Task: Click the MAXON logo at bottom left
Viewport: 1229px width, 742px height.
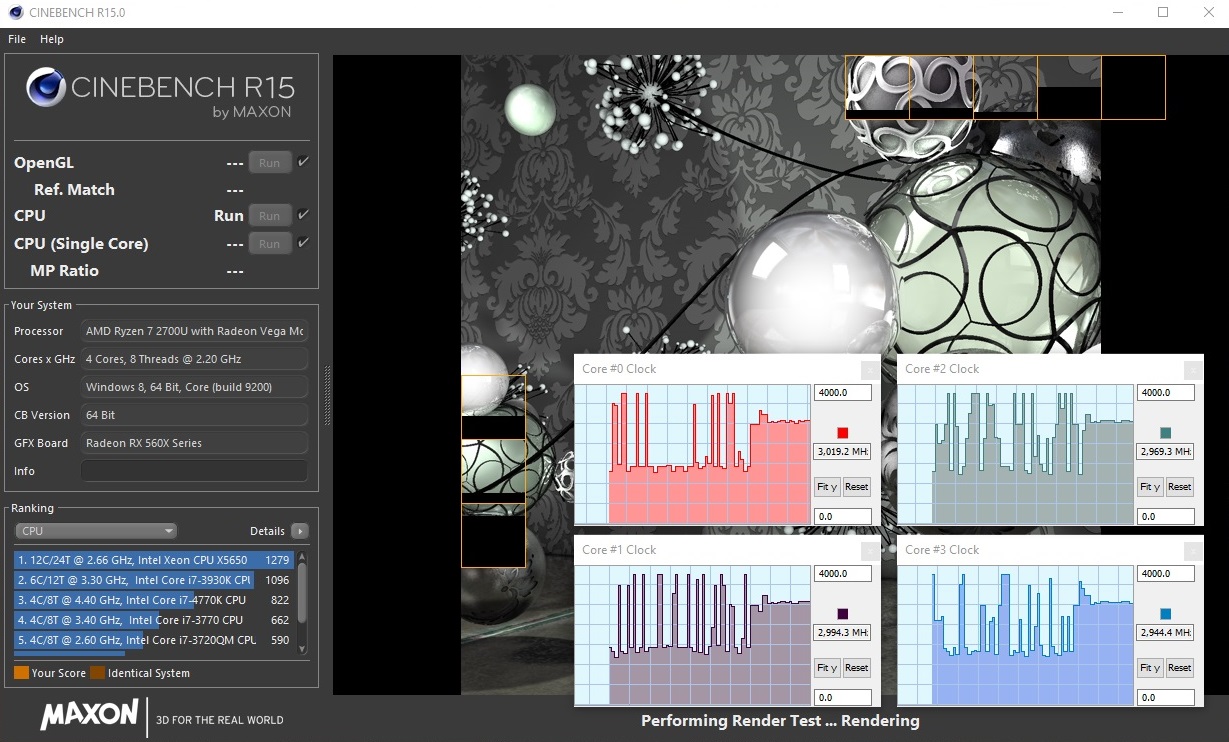Action: pos(90,714)
